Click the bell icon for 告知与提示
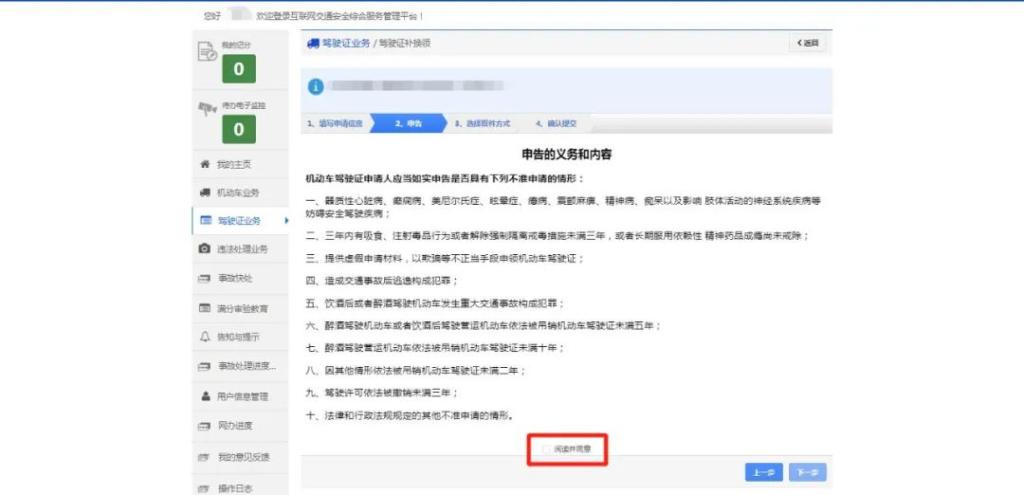1024x495 pixels. 205,338
